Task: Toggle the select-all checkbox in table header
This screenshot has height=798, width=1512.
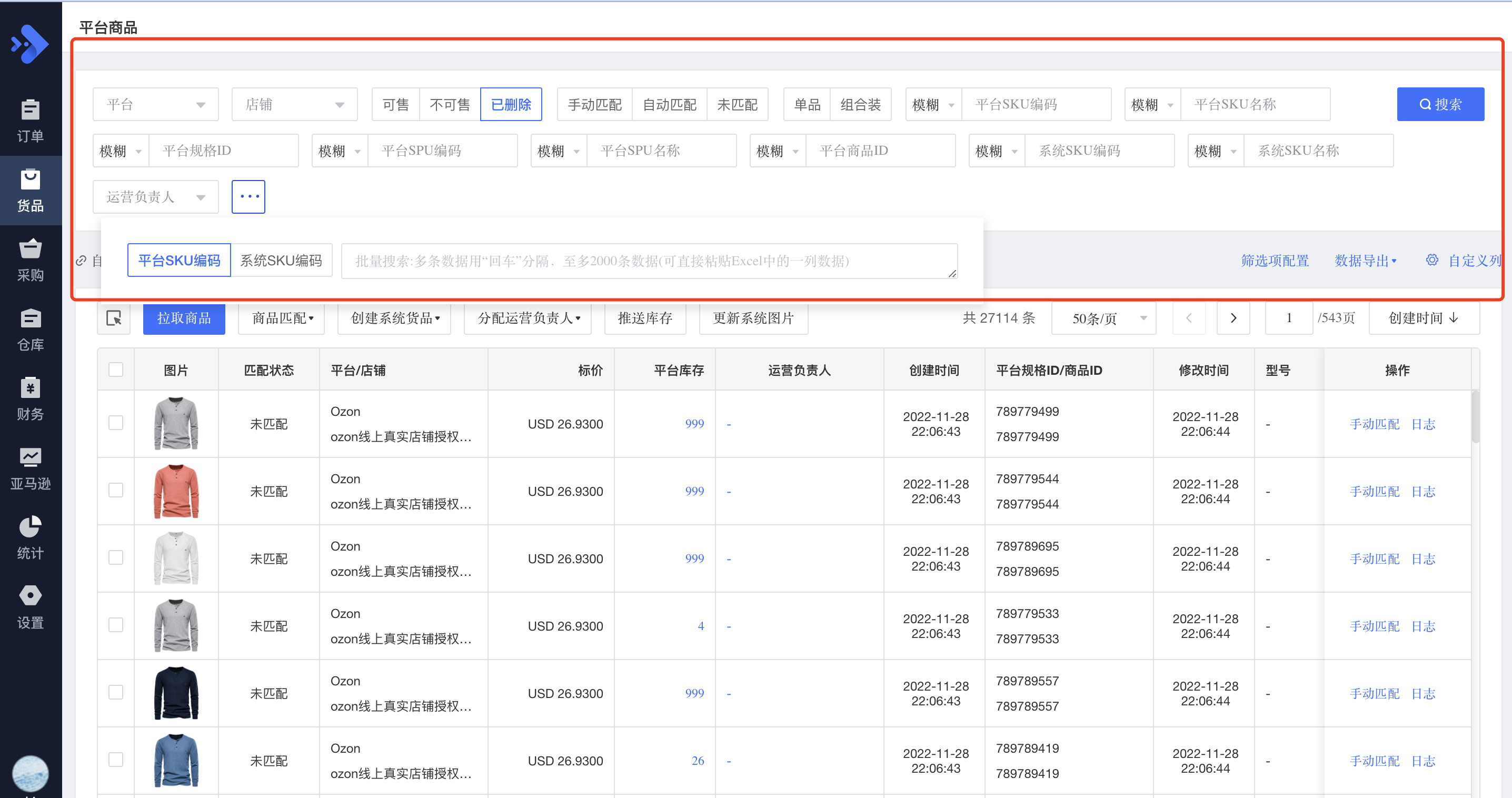Action: pyautogui.click(x=116, y=370)
